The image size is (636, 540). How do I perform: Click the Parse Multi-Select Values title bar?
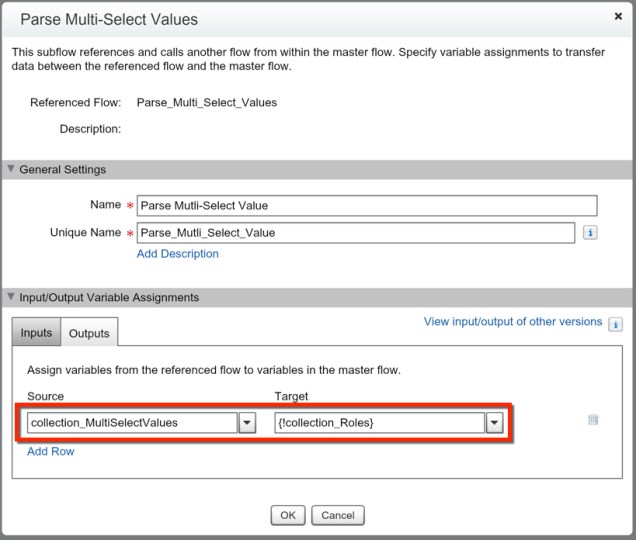click(x=300, y=19)
